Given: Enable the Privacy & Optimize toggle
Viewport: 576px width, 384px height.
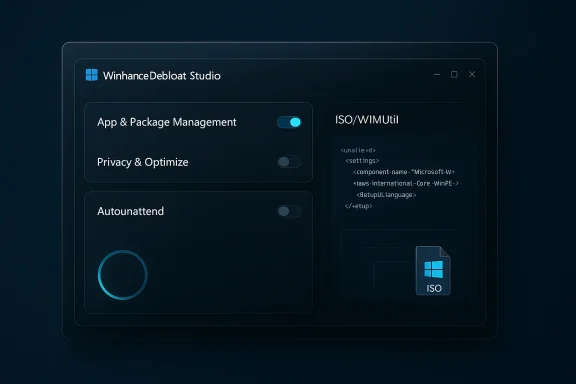Looking at the screenshot, I should [x=289, y=162].
